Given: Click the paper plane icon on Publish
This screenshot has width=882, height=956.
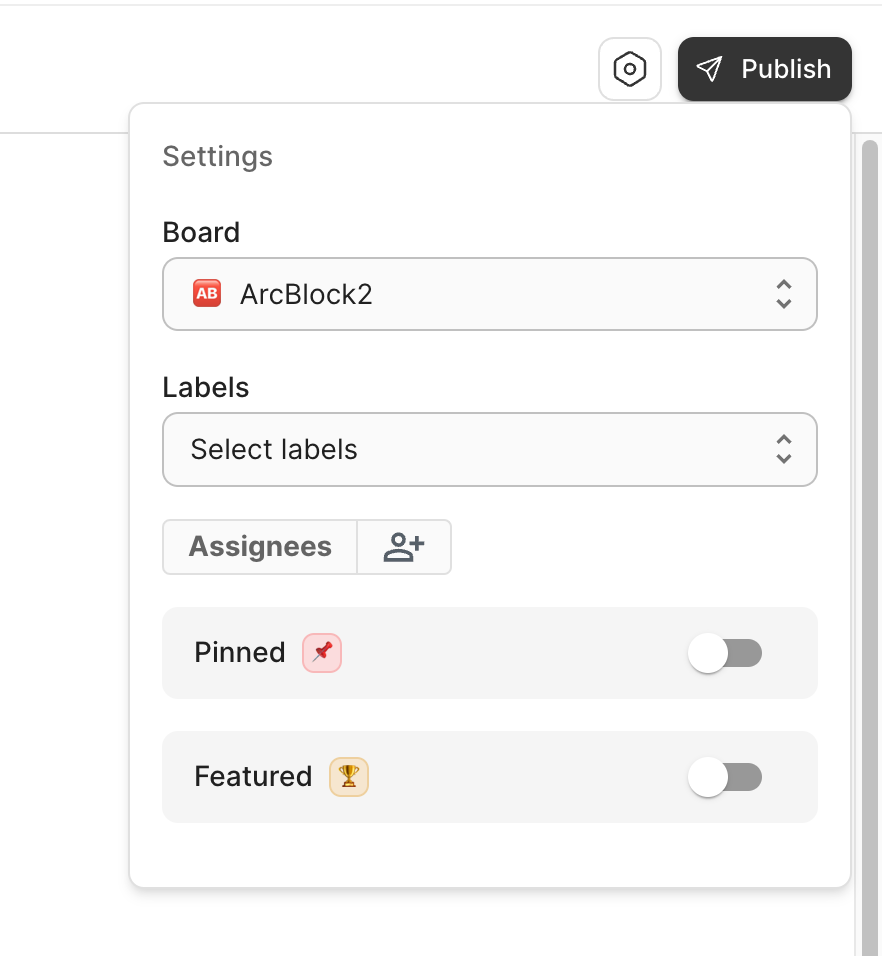Looking at the screenshot, I should [x=709, y=69].
